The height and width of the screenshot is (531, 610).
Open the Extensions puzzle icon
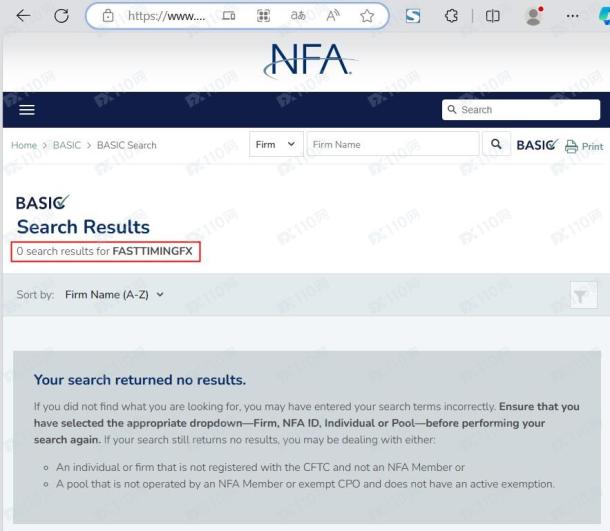point(451,16)
